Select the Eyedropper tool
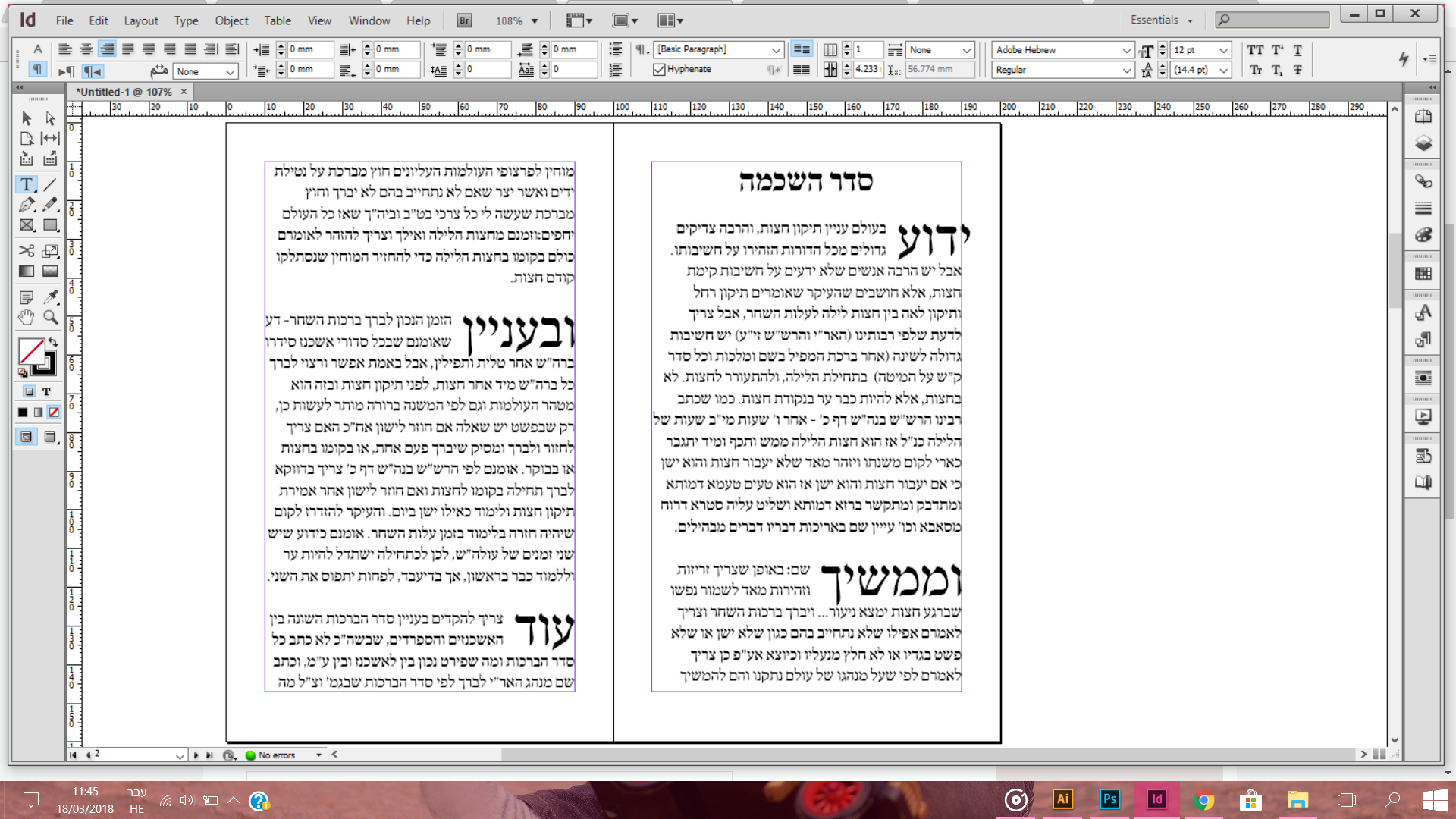The height and width of the screenshot is (819, 1456). [x=50, y=297]
